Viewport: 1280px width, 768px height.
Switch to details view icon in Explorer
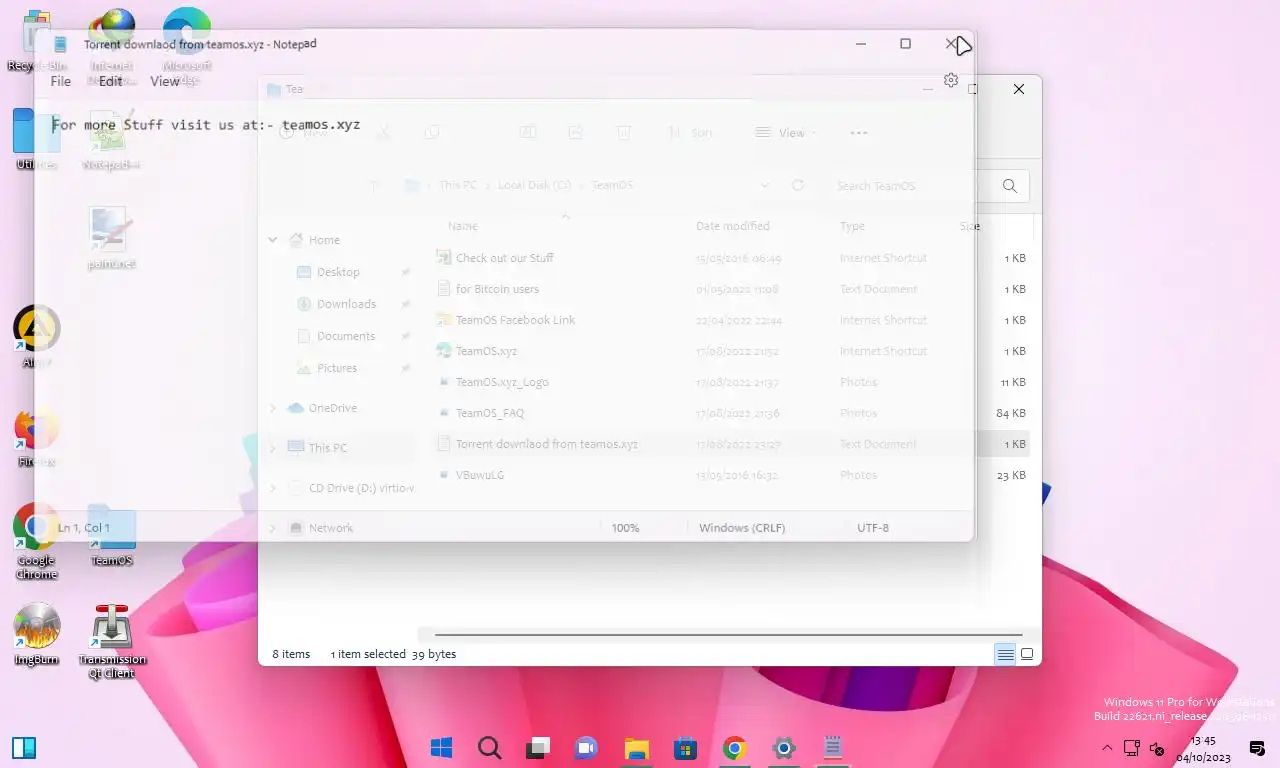pos(1005,655)
